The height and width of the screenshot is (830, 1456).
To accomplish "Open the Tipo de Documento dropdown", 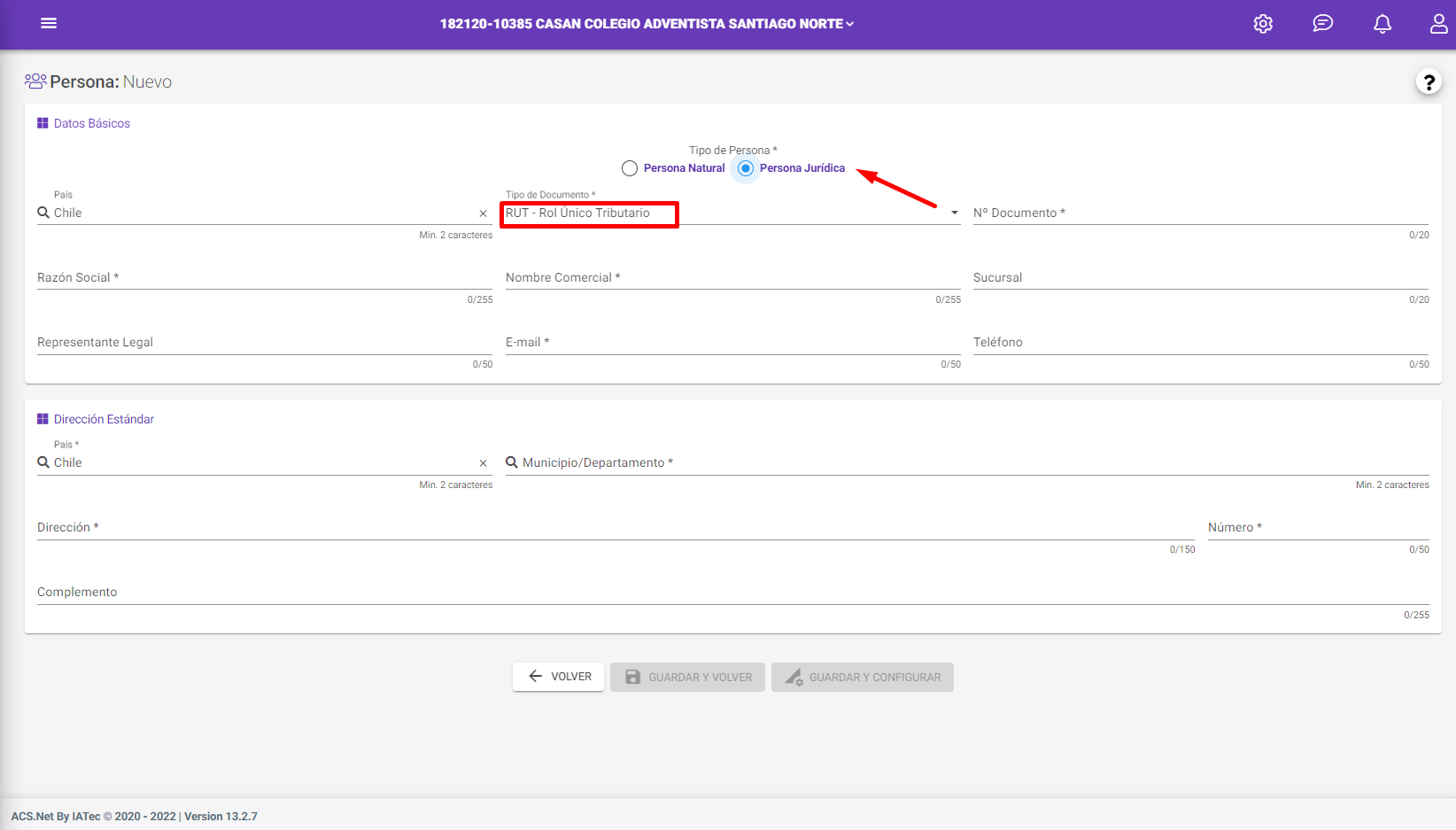I will (x=733, y=213).
